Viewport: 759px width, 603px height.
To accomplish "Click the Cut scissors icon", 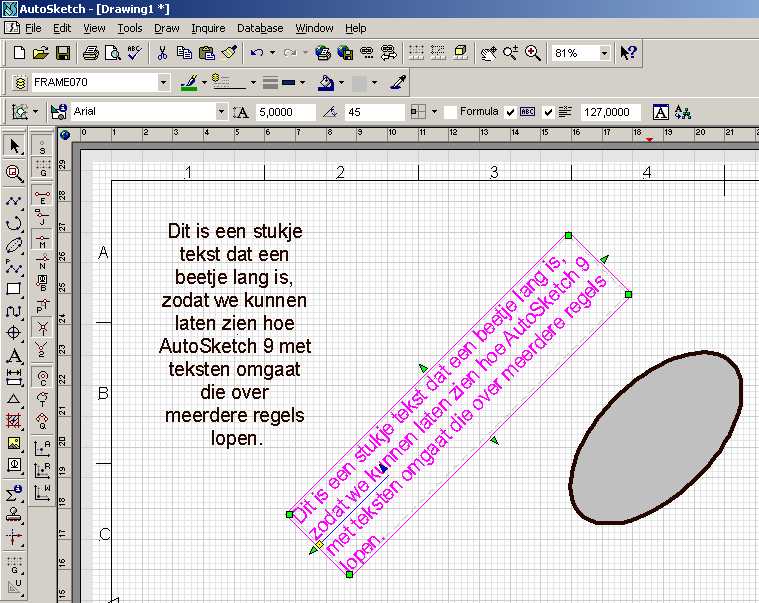I will [162, 53].
